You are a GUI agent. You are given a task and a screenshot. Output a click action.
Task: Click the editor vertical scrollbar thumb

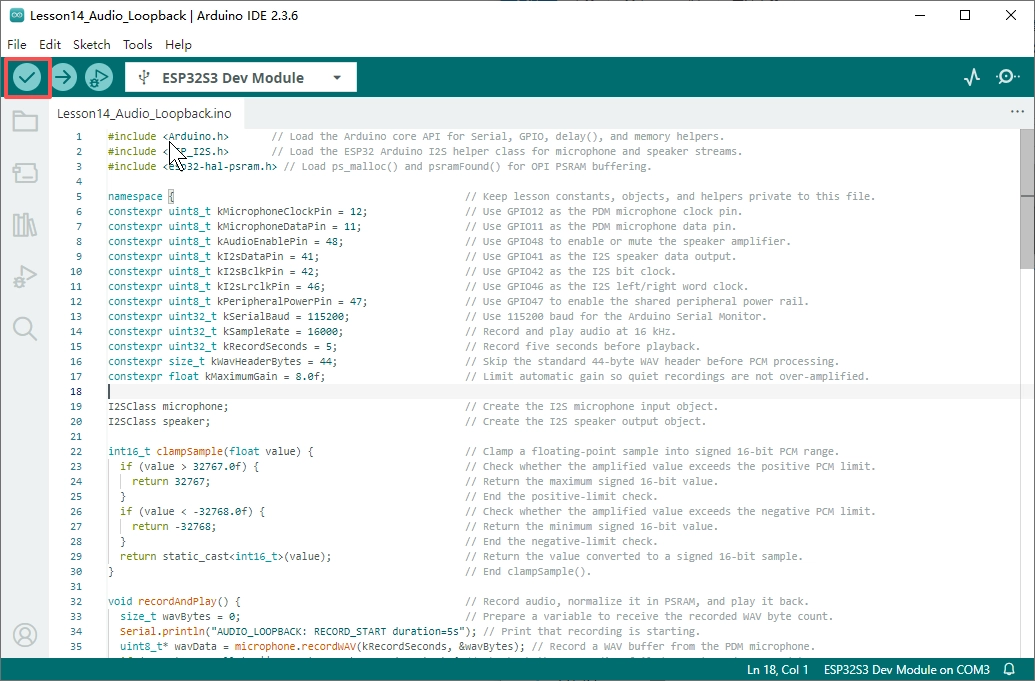click(x=1027, y=199)
